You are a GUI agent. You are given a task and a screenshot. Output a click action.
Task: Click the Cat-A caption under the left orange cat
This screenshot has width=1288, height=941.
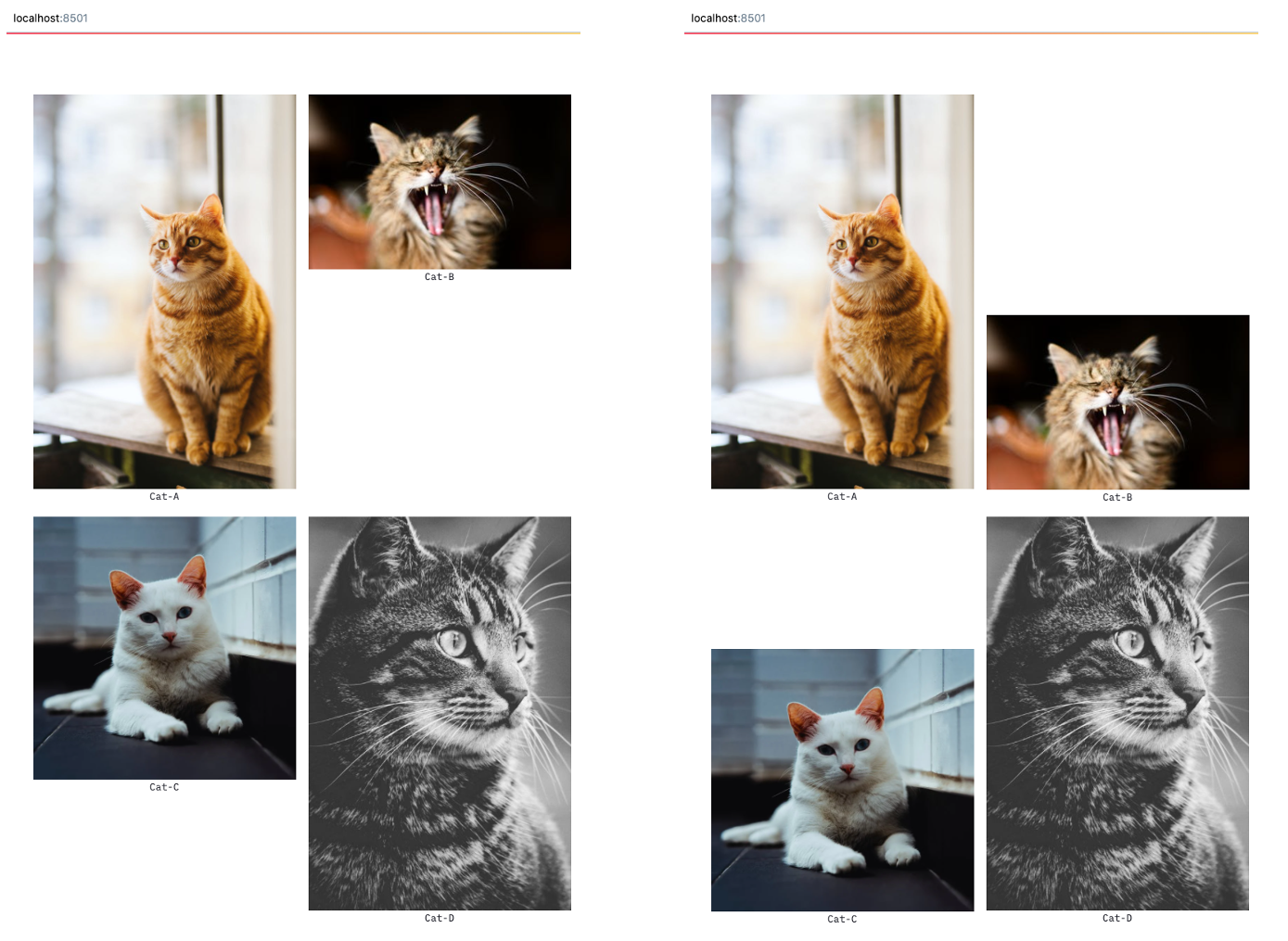tap(164, 496)
